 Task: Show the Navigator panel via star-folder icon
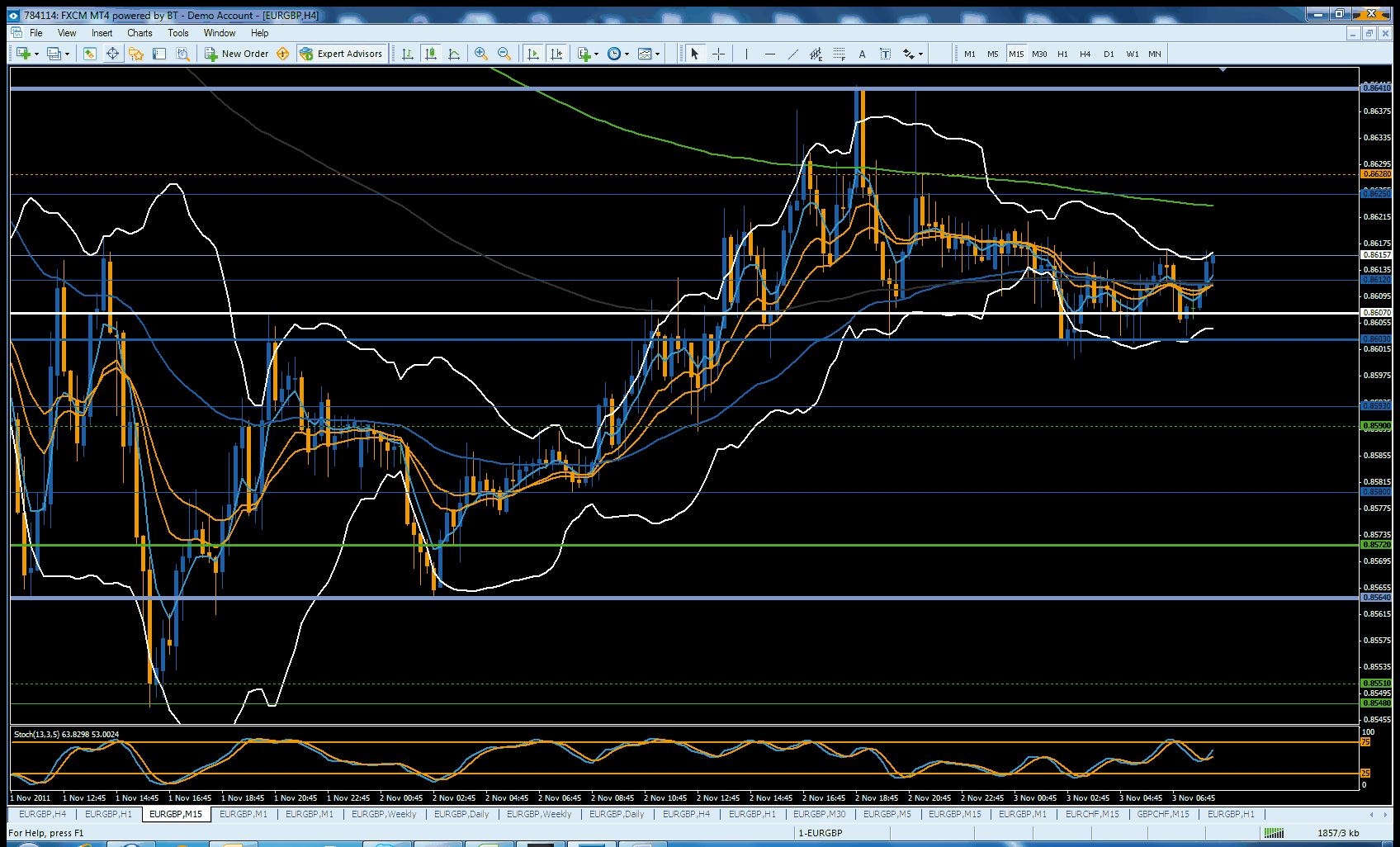point(136,54)
